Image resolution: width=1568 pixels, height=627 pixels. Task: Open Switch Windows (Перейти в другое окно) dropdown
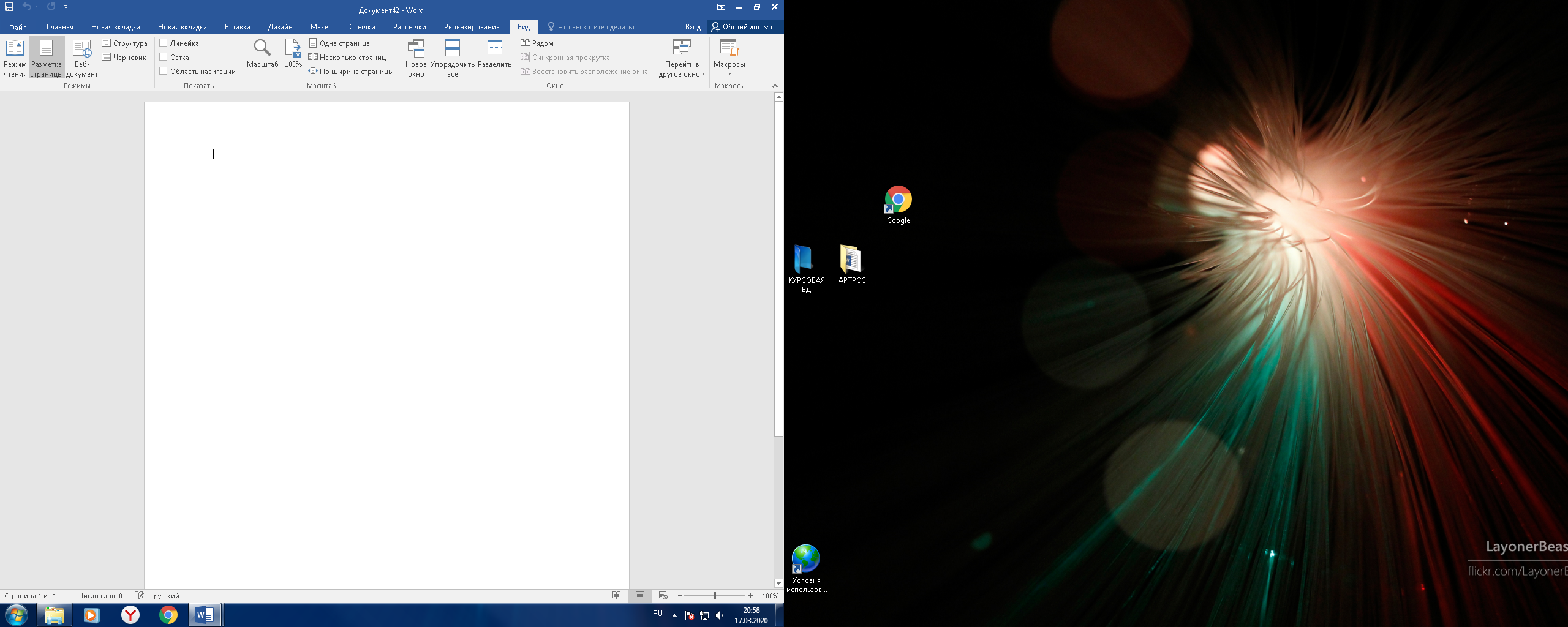(682, 58)
